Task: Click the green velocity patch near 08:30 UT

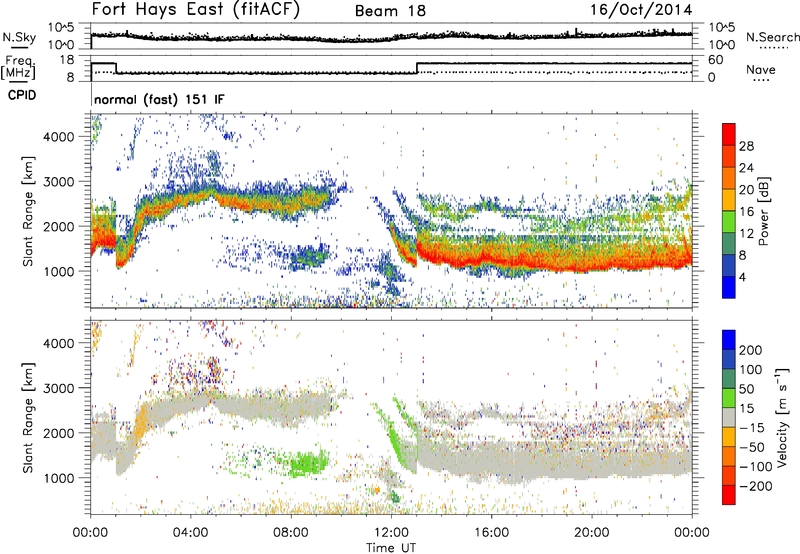Action: (308, 463)
